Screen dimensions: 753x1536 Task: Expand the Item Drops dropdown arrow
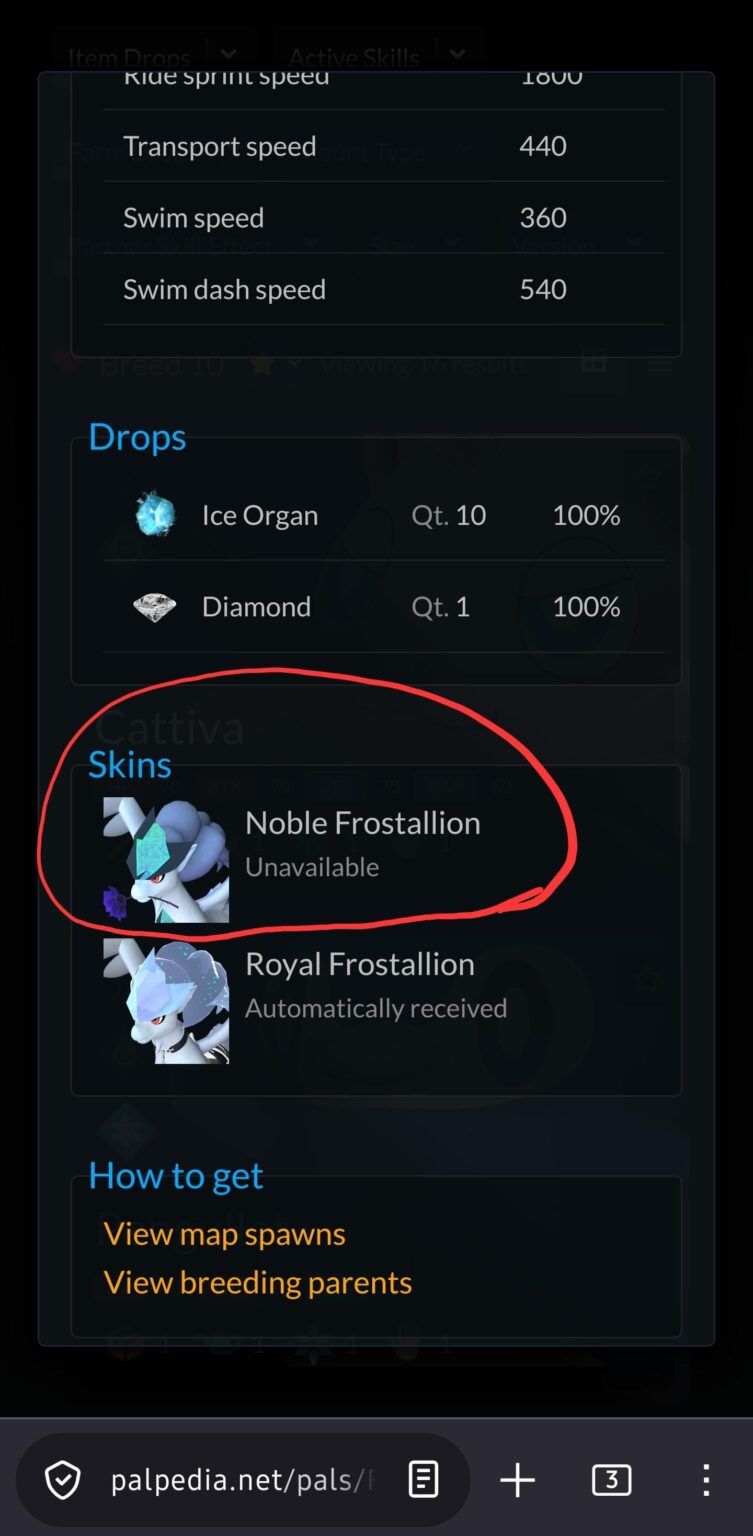point(229,56)
